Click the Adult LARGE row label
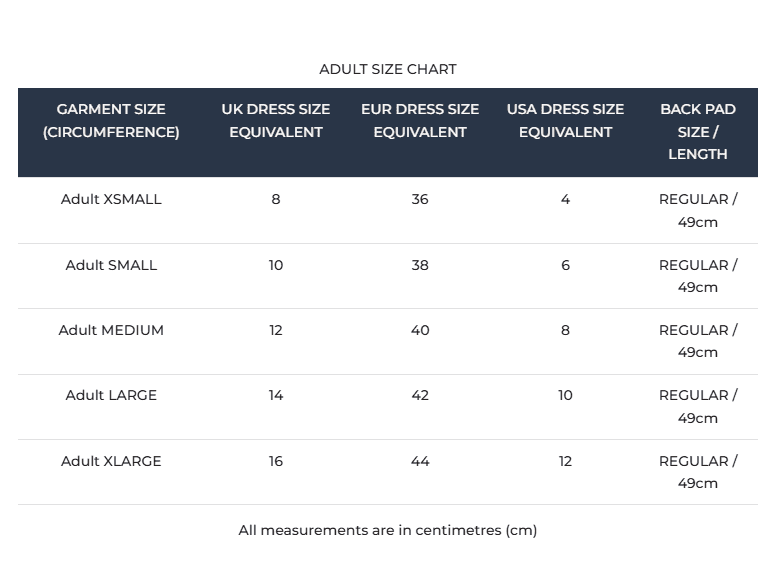This screenshot has width=783, height=587. (x=111, y=395)
